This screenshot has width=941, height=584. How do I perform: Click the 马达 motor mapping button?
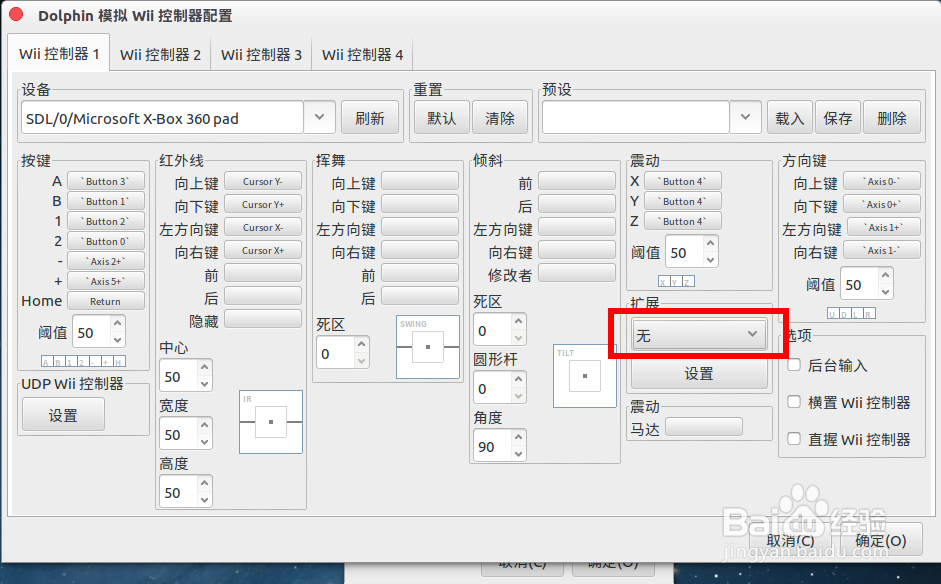704,427
